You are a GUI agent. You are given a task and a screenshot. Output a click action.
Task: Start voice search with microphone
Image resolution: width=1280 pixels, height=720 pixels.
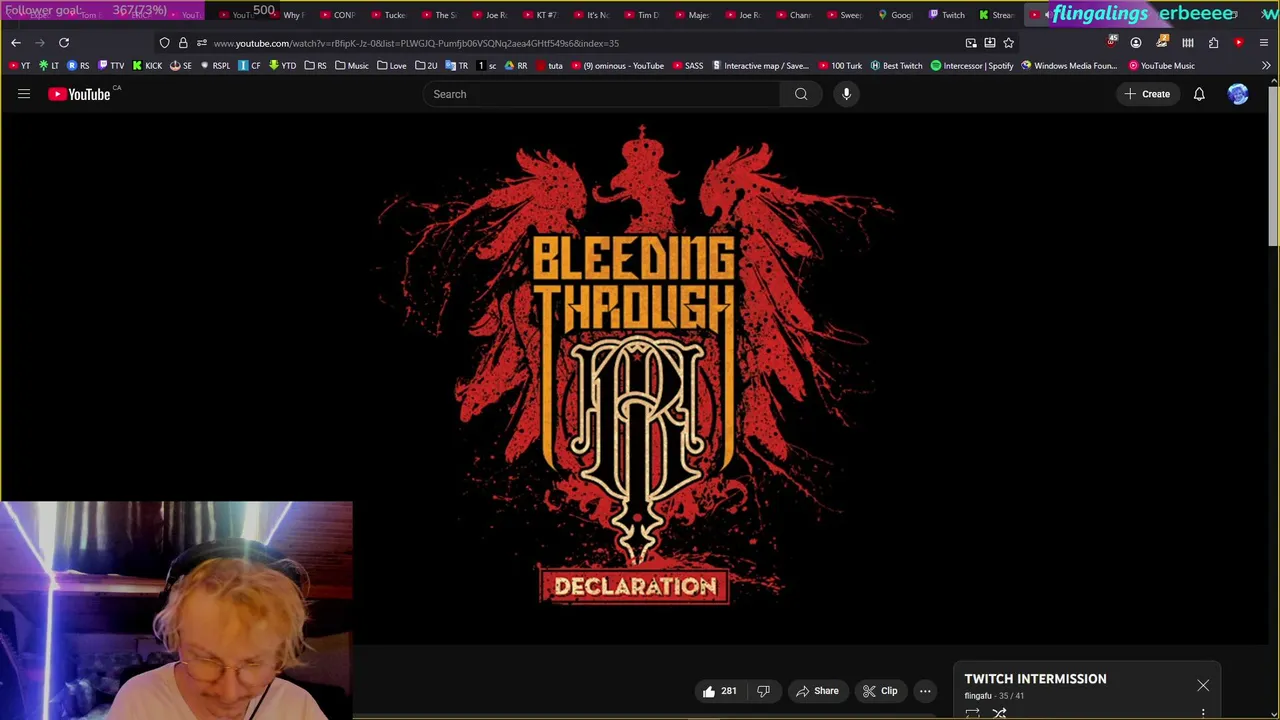[846, 94]
